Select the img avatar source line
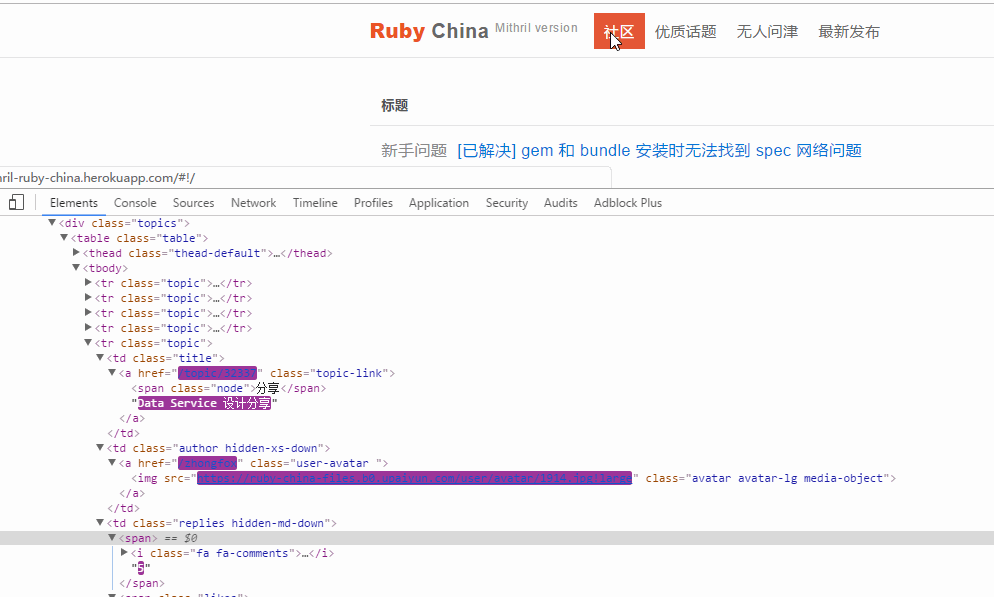The image size is (994, 597). coord(513,478)
